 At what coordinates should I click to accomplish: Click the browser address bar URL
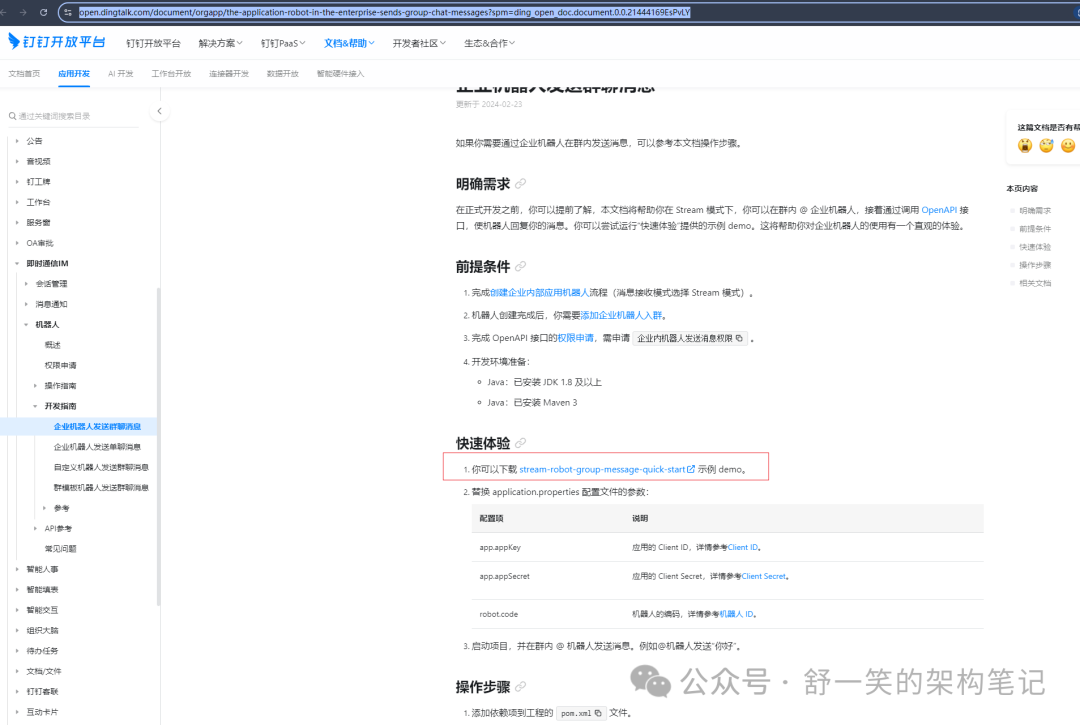point(384,12)
